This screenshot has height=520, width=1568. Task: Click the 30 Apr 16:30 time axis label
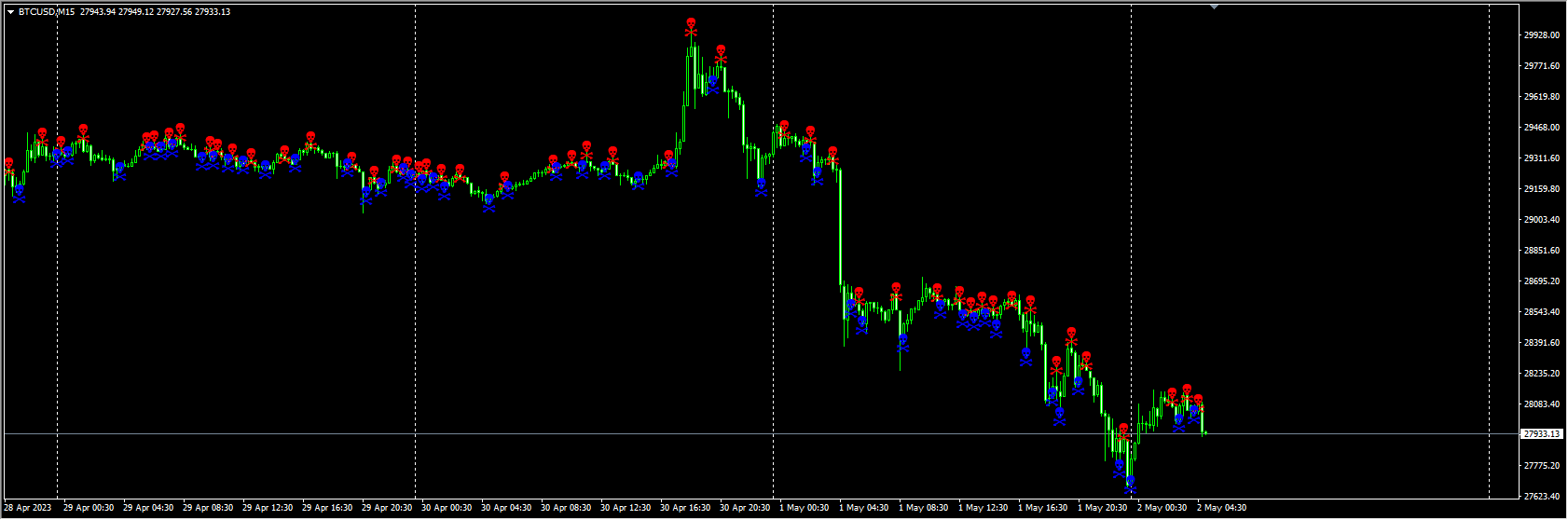tap(684, 508)
